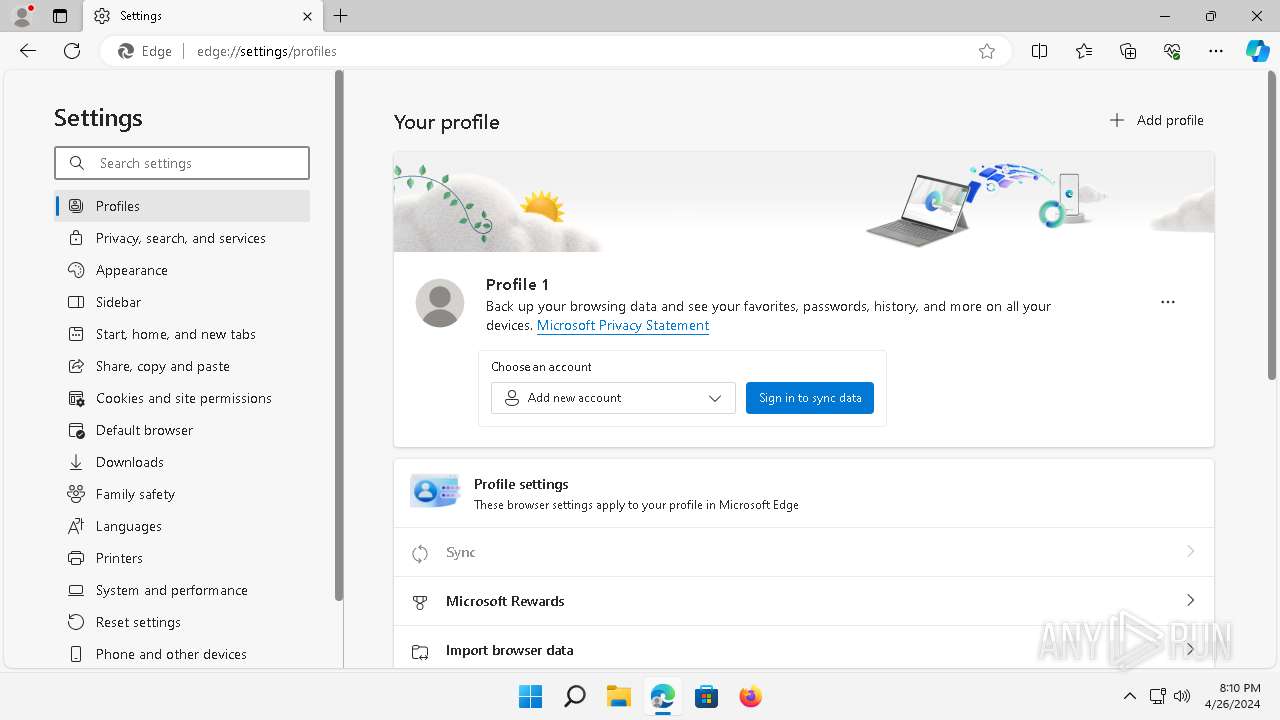Screen dimensions: 1280x720
Task: Open Reset settings section
Action: 182,622
